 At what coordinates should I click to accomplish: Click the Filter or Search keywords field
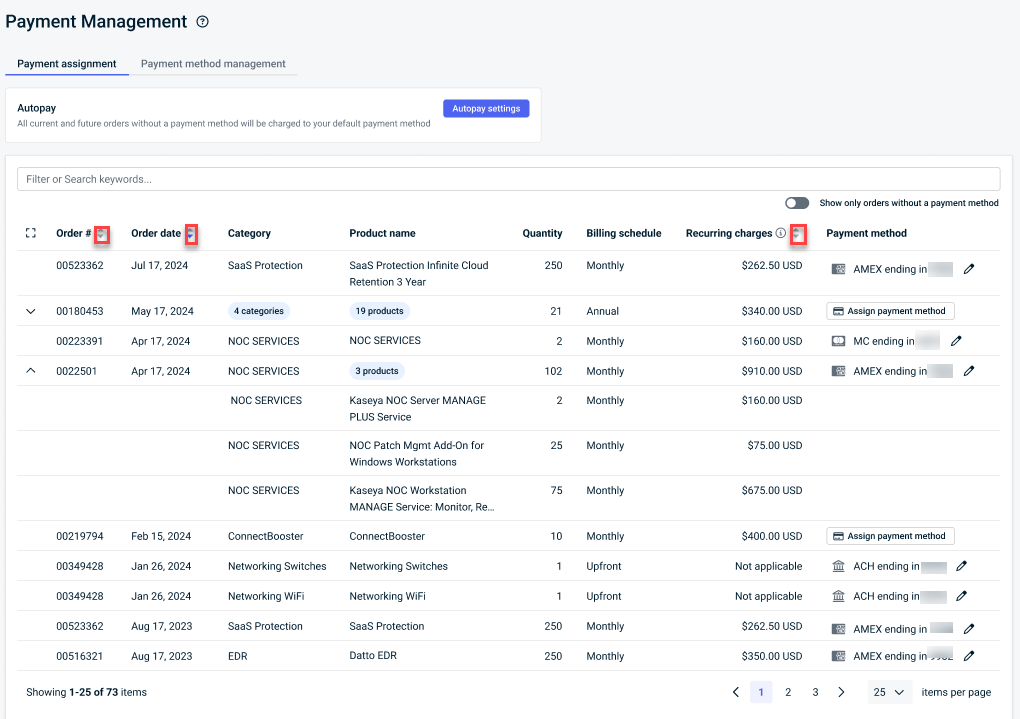[x=508, y=179]
